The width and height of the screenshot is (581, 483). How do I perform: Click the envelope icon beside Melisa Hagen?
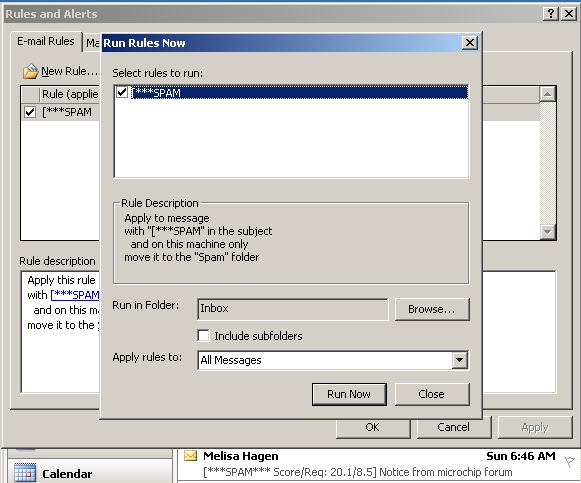click(190, 456)
